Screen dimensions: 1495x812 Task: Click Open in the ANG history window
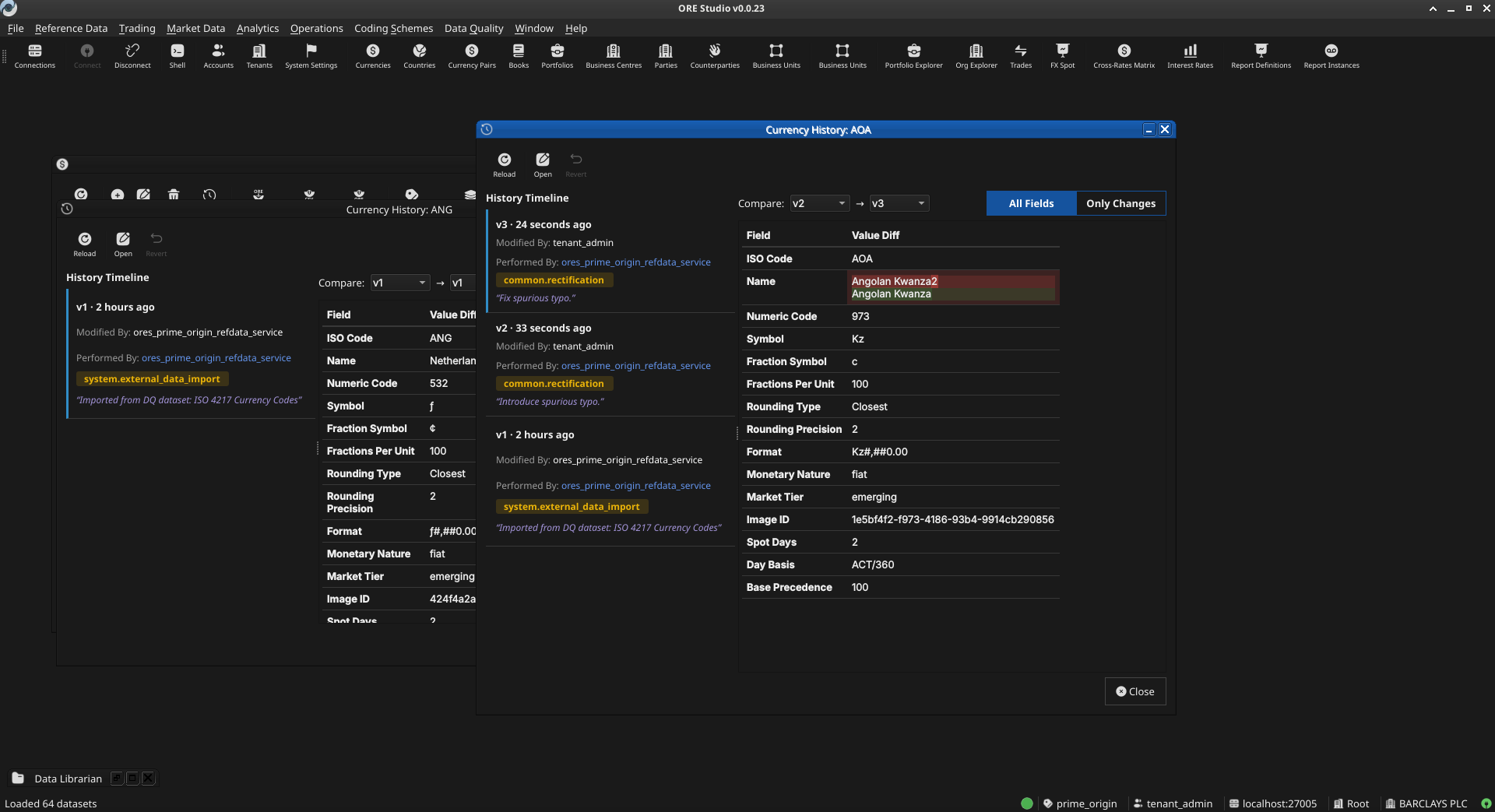123,244
